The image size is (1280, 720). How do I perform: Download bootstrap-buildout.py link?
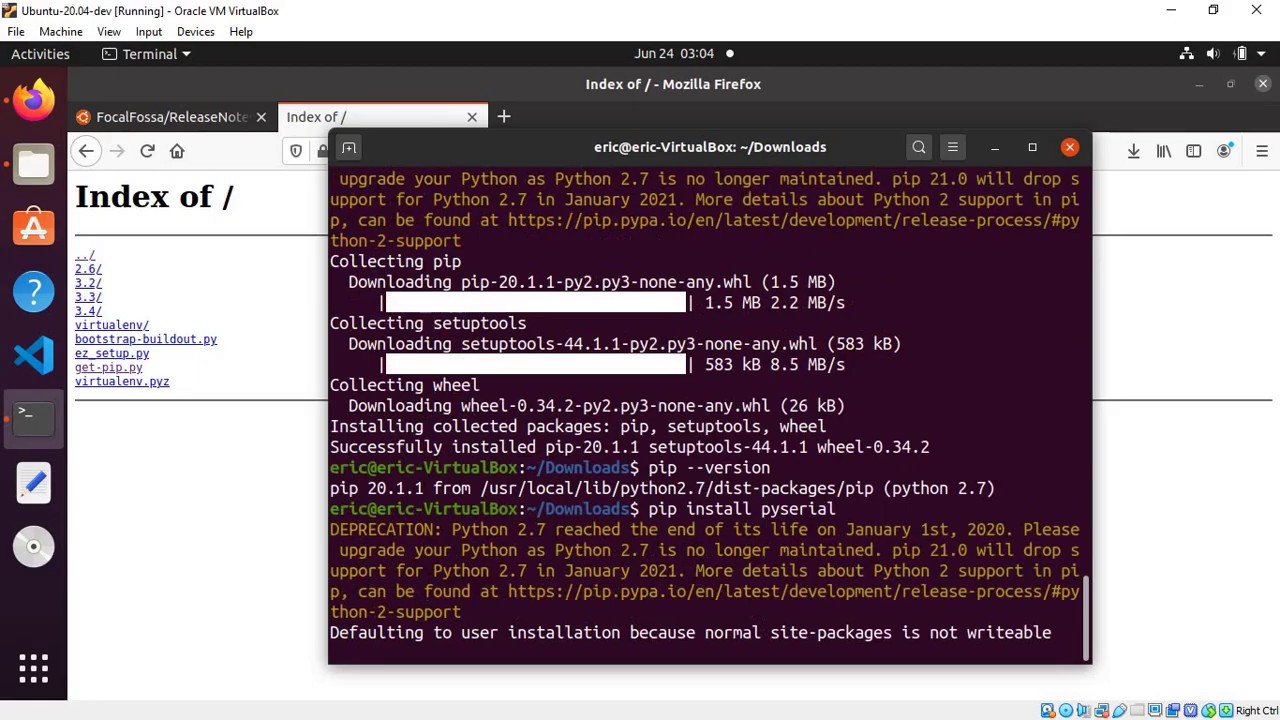pos(146,339)
